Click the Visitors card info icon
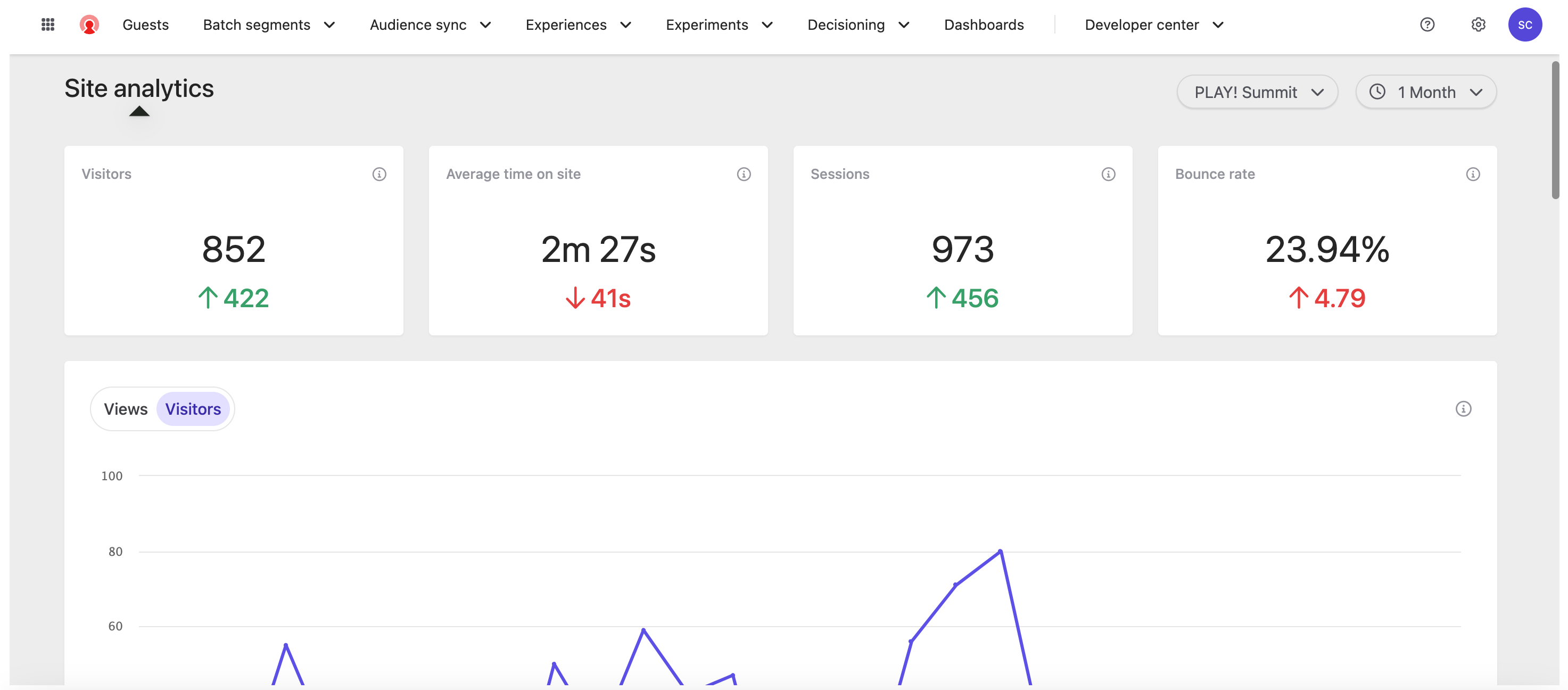The width and height of the screenshot is (1568, 690). (378, 174)
